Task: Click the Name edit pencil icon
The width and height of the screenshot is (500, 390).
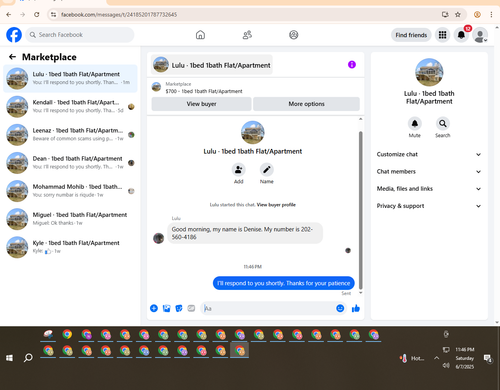Action: tap(267, 170)
